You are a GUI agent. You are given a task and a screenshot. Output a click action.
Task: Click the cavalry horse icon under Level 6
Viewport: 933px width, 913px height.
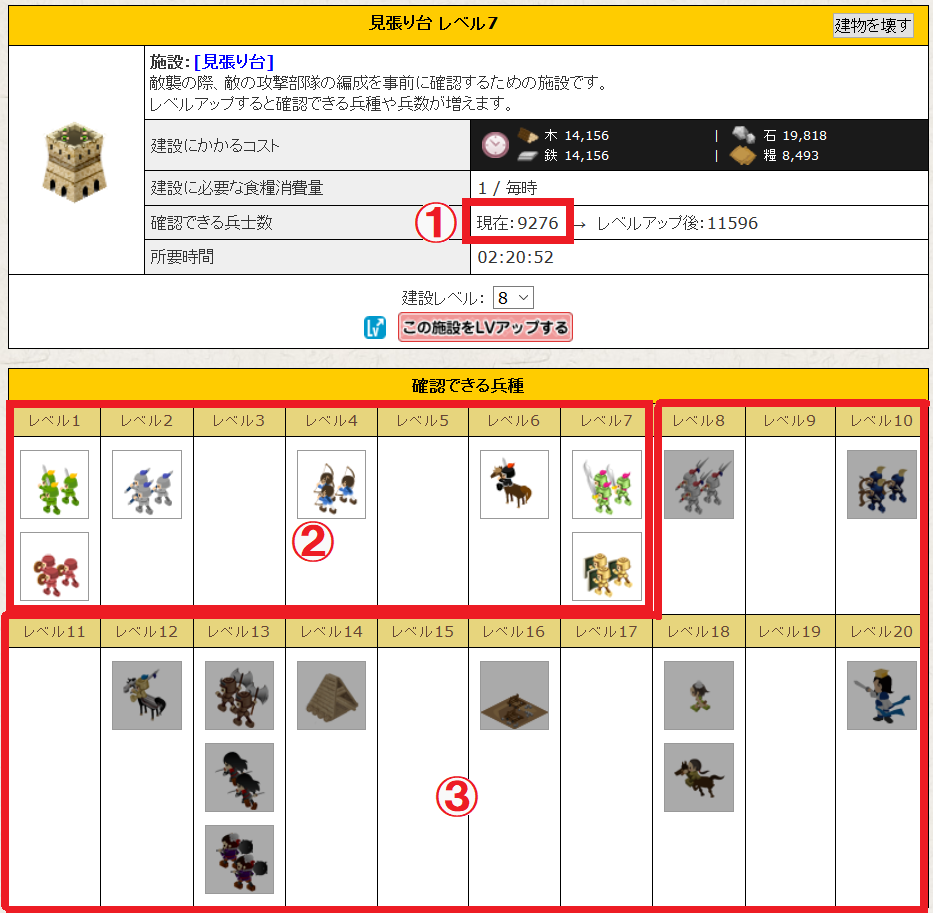(x=514, y=484)
